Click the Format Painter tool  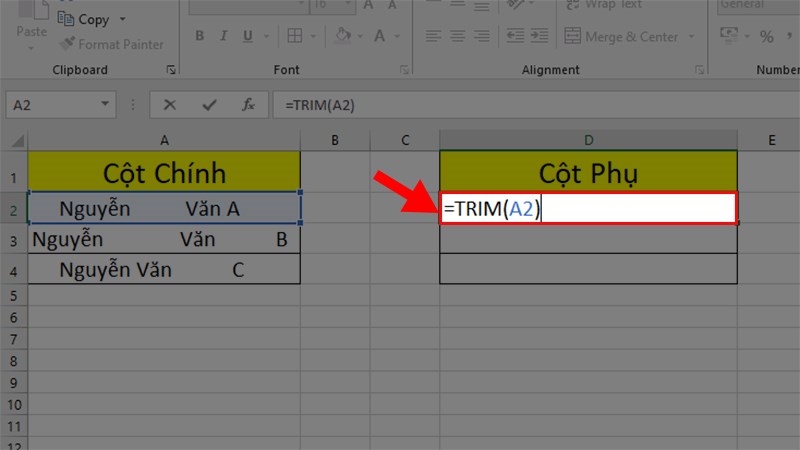[112, 44]
